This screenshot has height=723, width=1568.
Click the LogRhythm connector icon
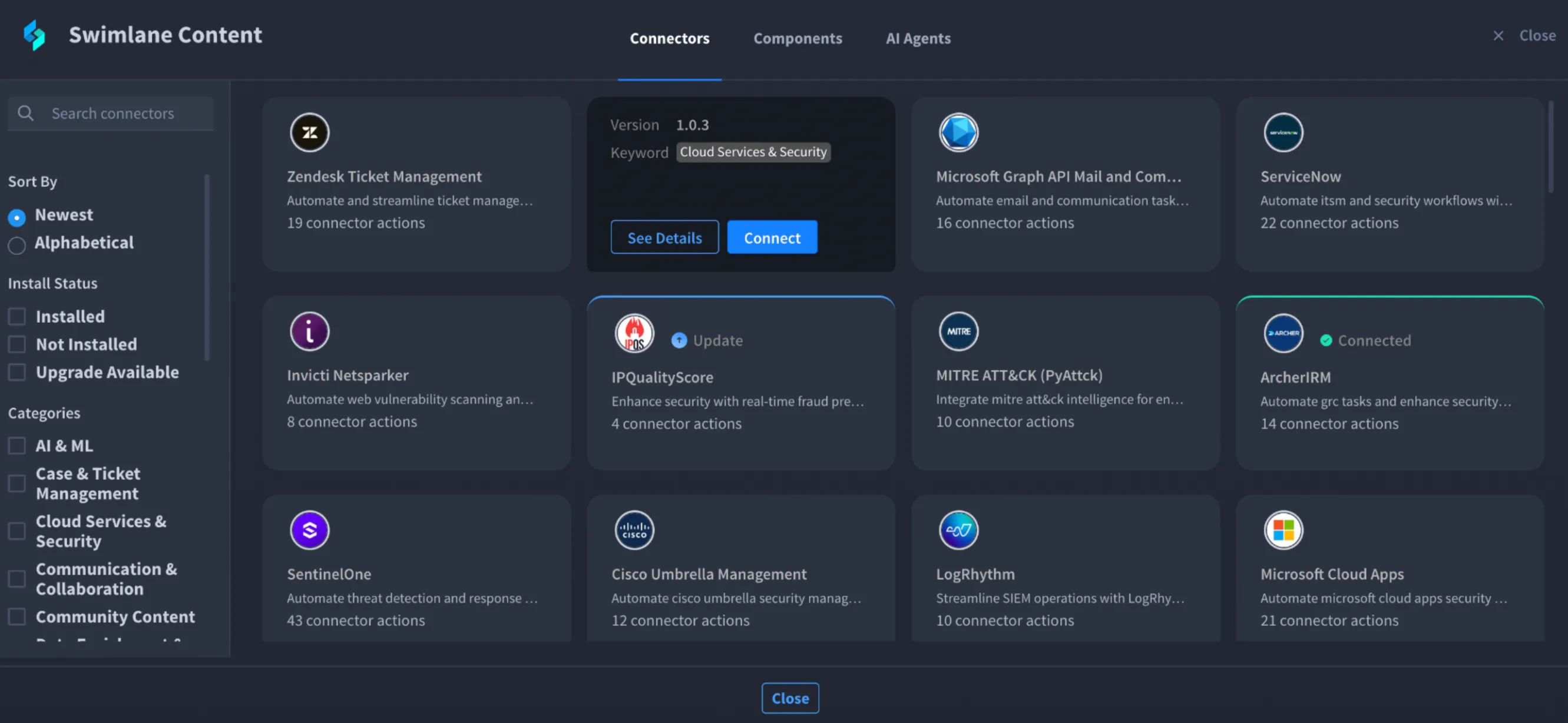click(958, 529)
